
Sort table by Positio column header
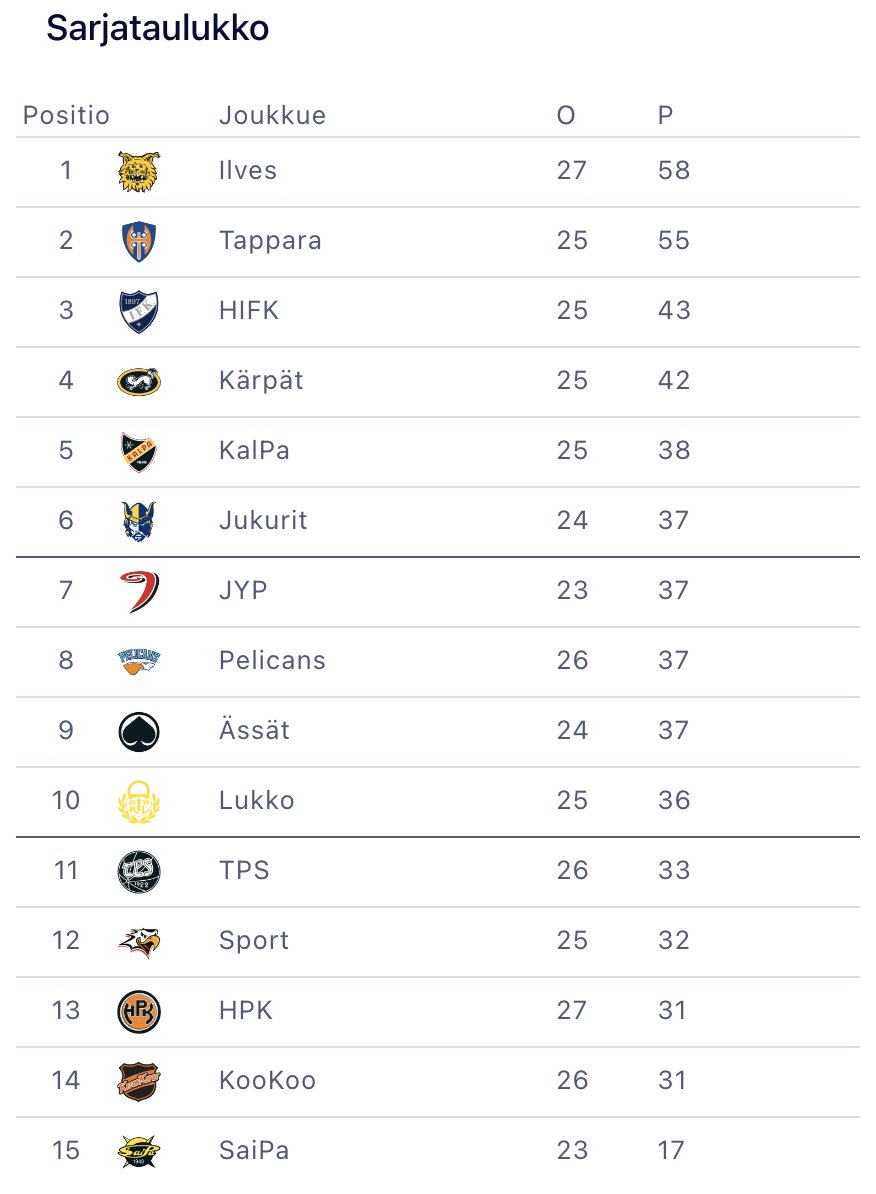pyautogui.click(x=66, y=116)
